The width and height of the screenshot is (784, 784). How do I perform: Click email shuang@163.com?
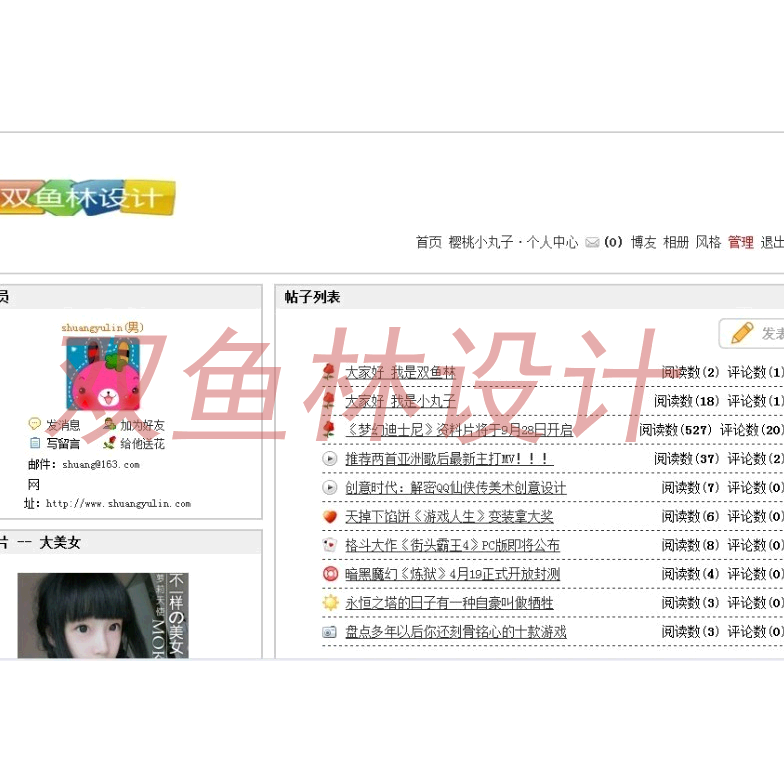[101, 464]
